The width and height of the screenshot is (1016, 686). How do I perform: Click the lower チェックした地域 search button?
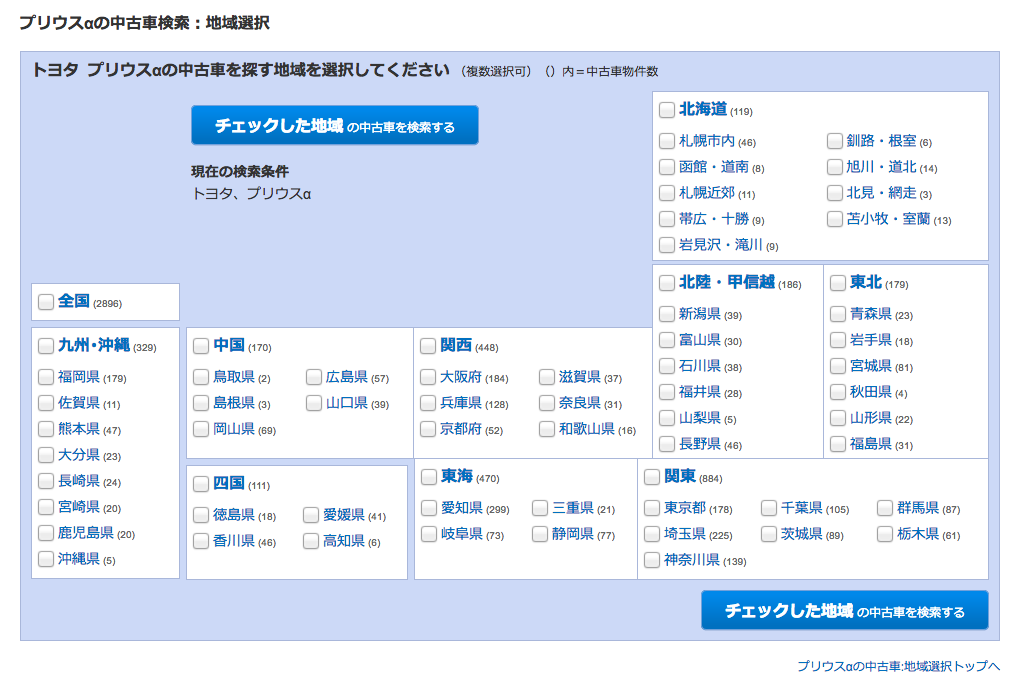point(844,610)
